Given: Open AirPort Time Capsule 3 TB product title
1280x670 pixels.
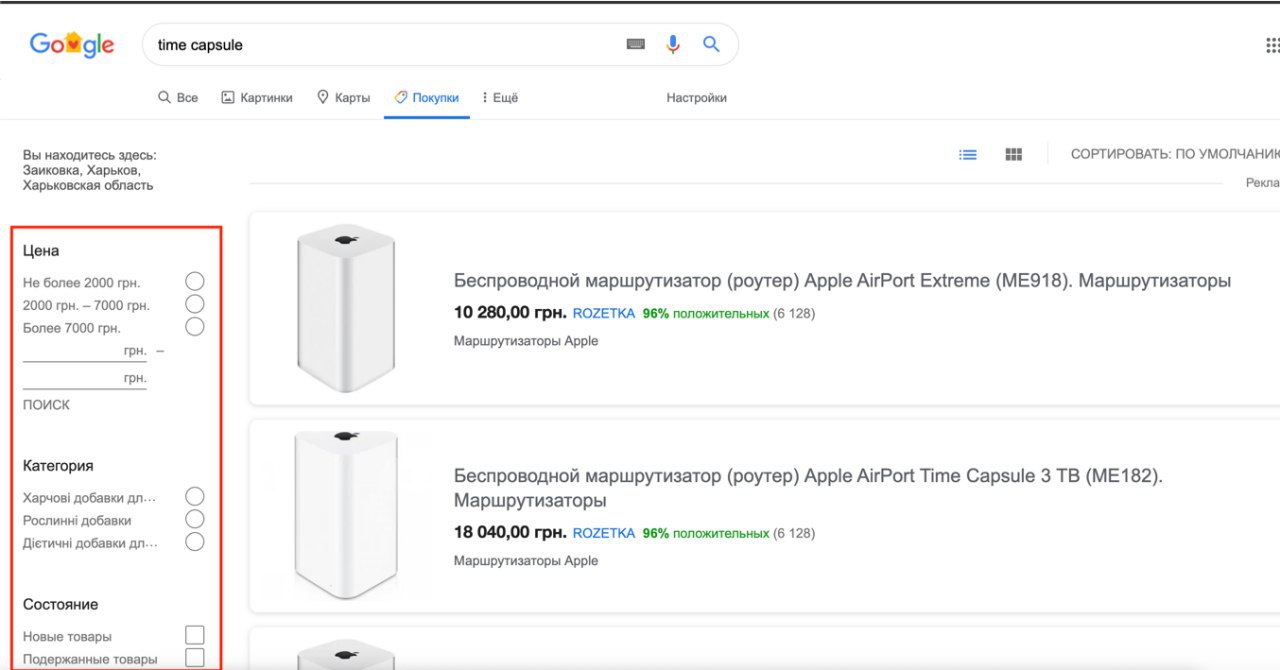Looking at the screenshot, I should (x=808, y=488).
